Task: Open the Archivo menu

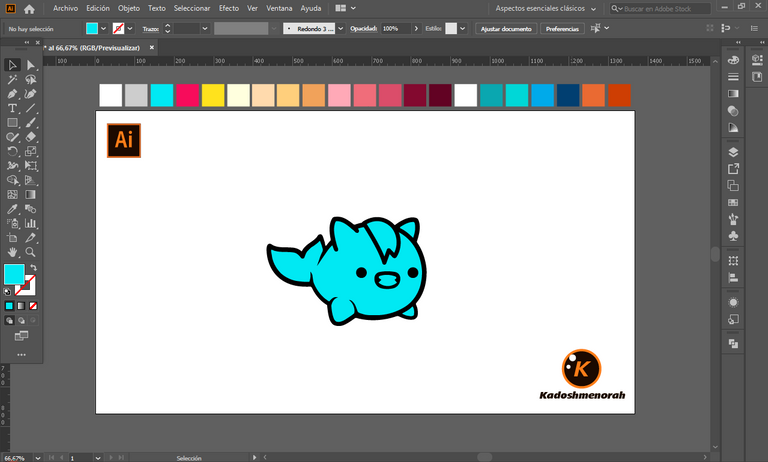Action: click(65, 8)
